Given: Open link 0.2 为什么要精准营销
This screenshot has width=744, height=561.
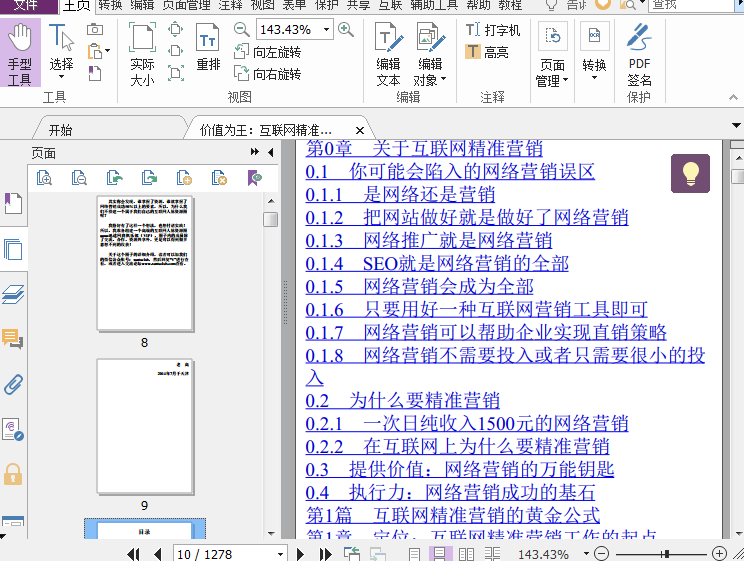Looking at the screenshot, I should coord(402,401).
